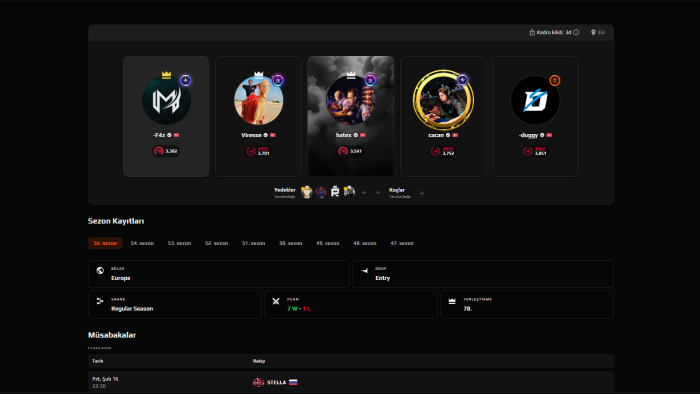Click the Russian flag next to STELLA

click(293, 382)
